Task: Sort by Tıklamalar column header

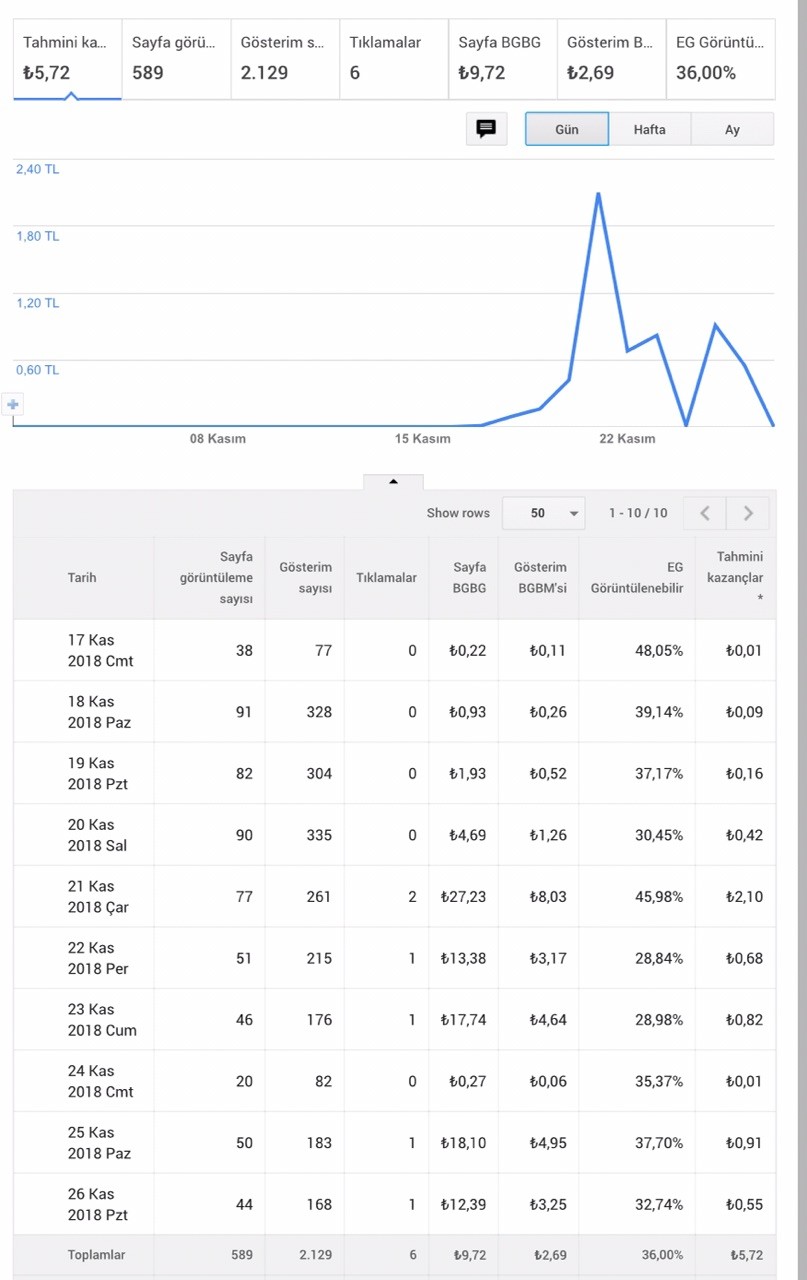Action: point(386,577)
